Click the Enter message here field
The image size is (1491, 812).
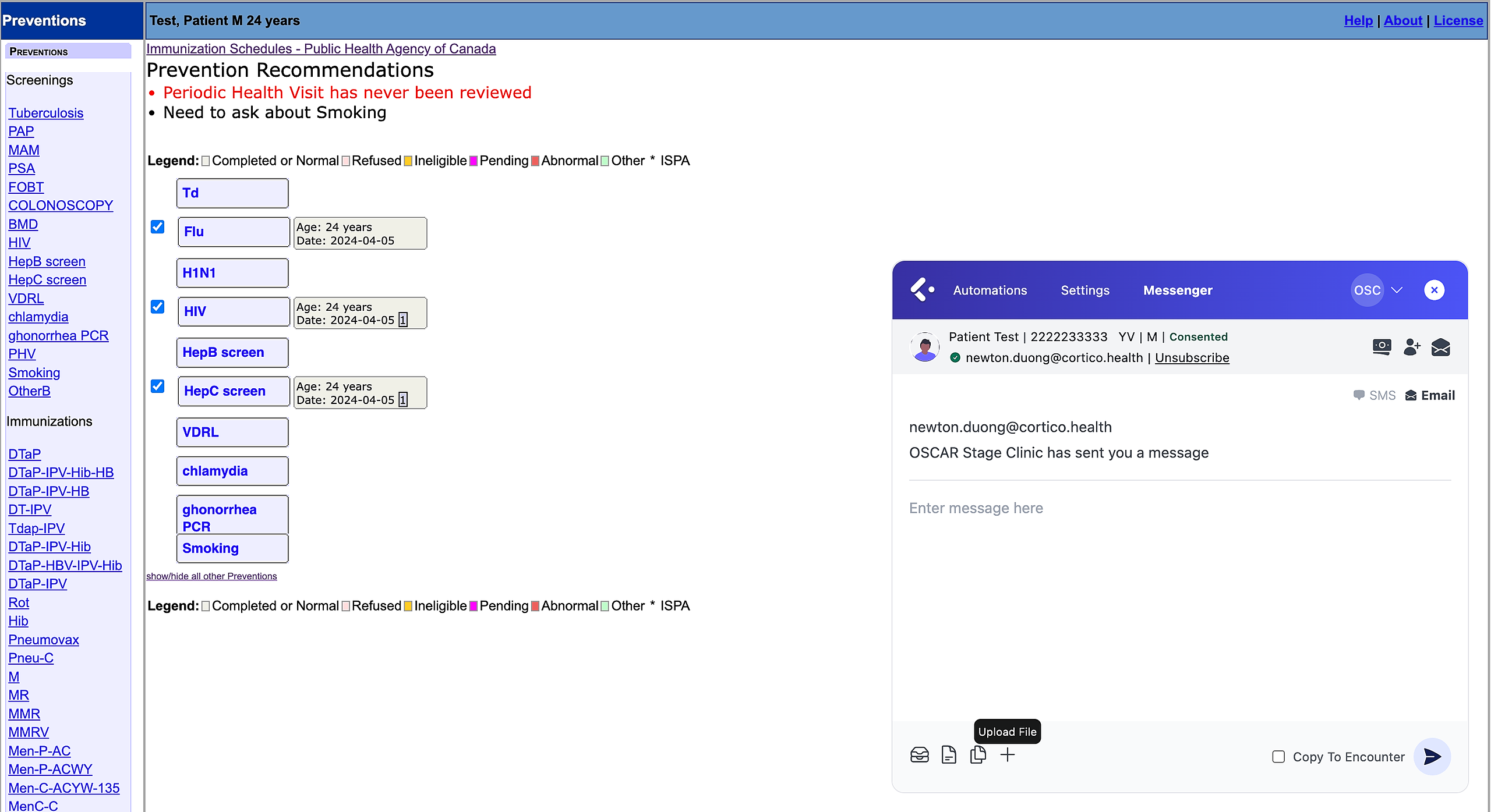point(976,508)
